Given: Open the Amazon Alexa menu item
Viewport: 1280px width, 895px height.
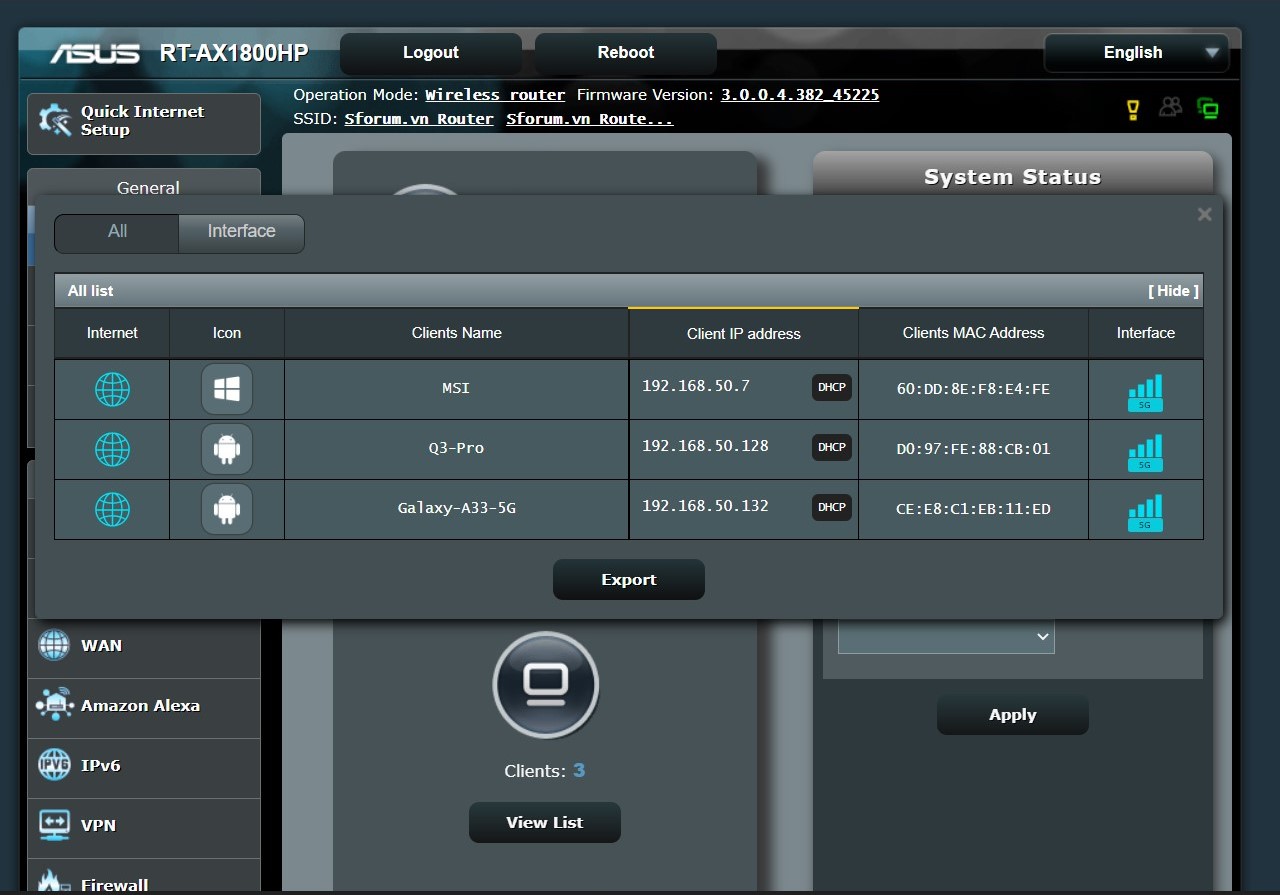Looking at the screenshot, I should click(144, 706).
